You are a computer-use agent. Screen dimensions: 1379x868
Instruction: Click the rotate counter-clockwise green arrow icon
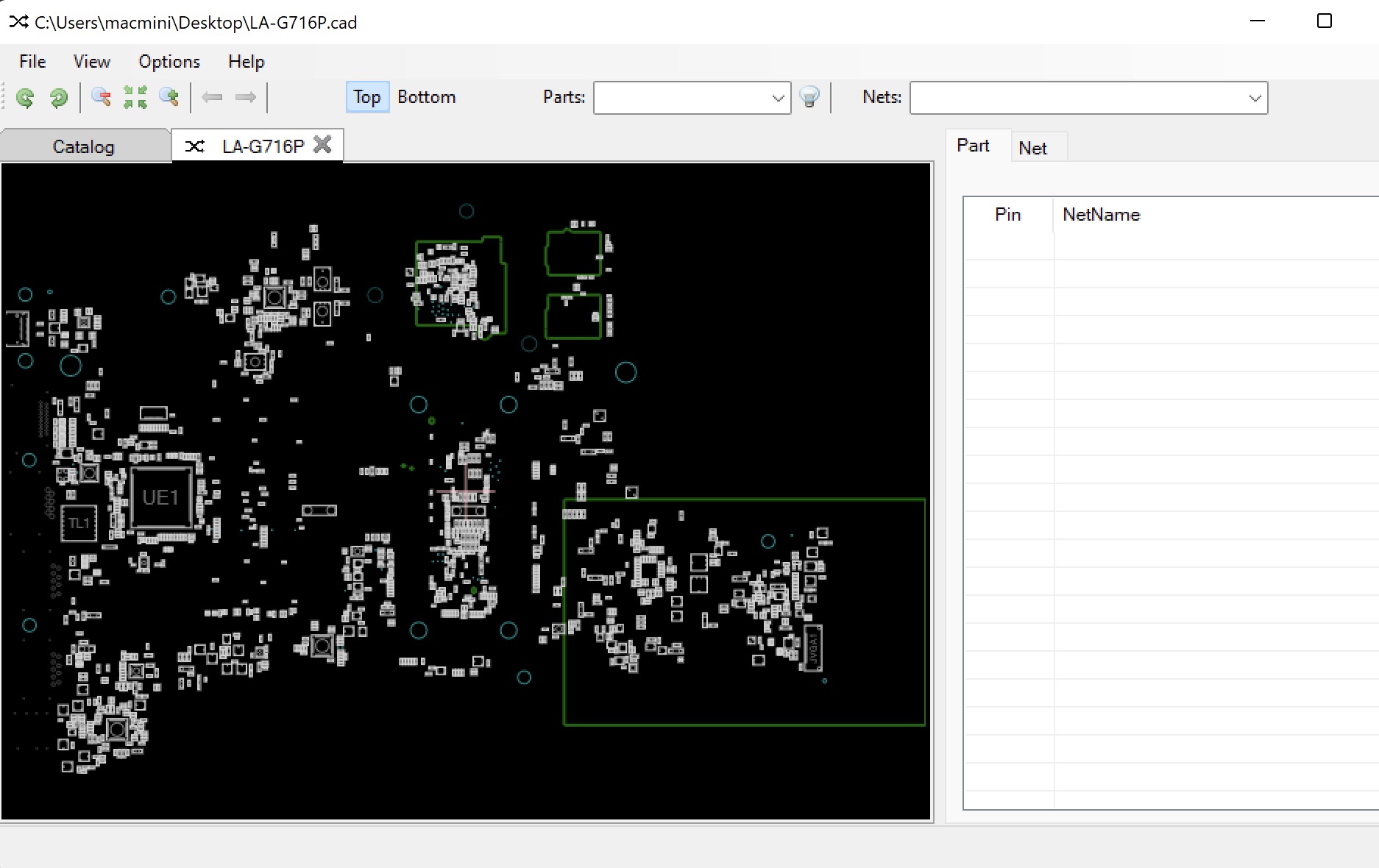(x=25, y=98)
